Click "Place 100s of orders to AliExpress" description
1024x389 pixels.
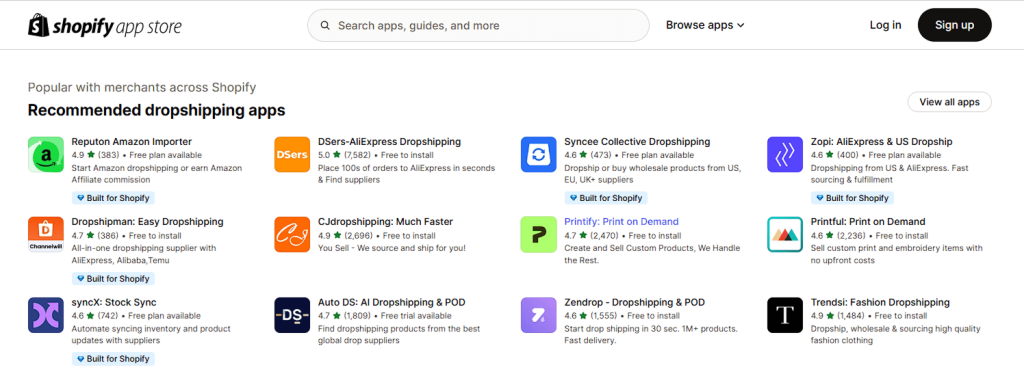pos(406,174)
